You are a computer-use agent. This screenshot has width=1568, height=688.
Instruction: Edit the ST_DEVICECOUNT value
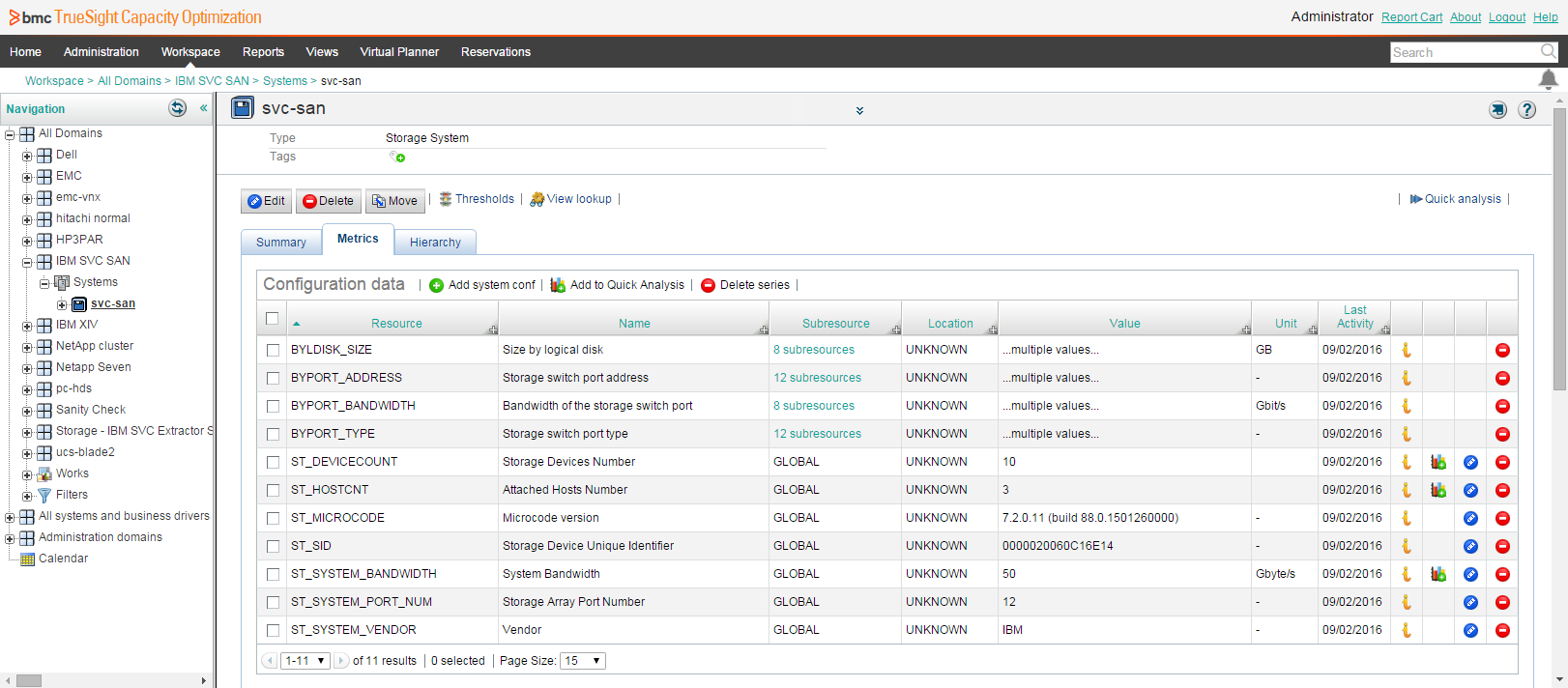[1470, 462]
